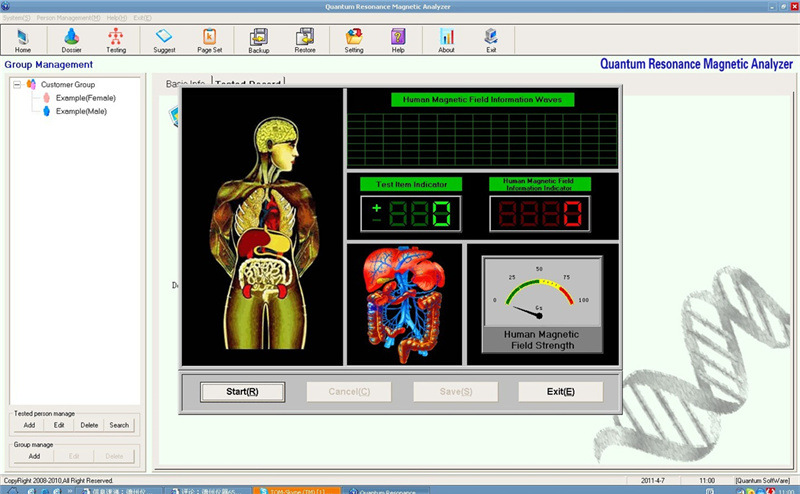Select Example(Female) in customer tree

81,98
